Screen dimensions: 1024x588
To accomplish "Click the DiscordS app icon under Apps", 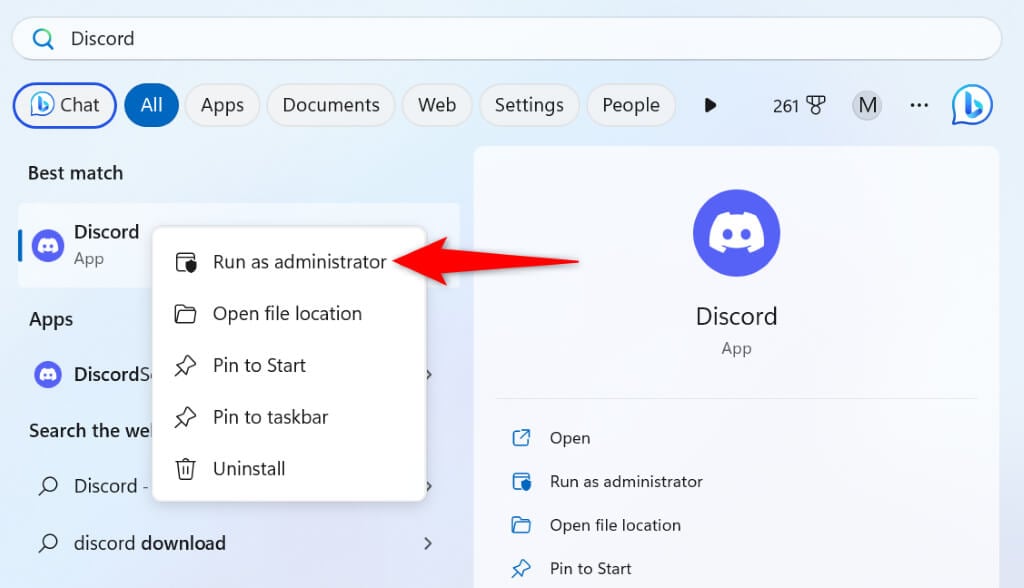I will 48,374.
